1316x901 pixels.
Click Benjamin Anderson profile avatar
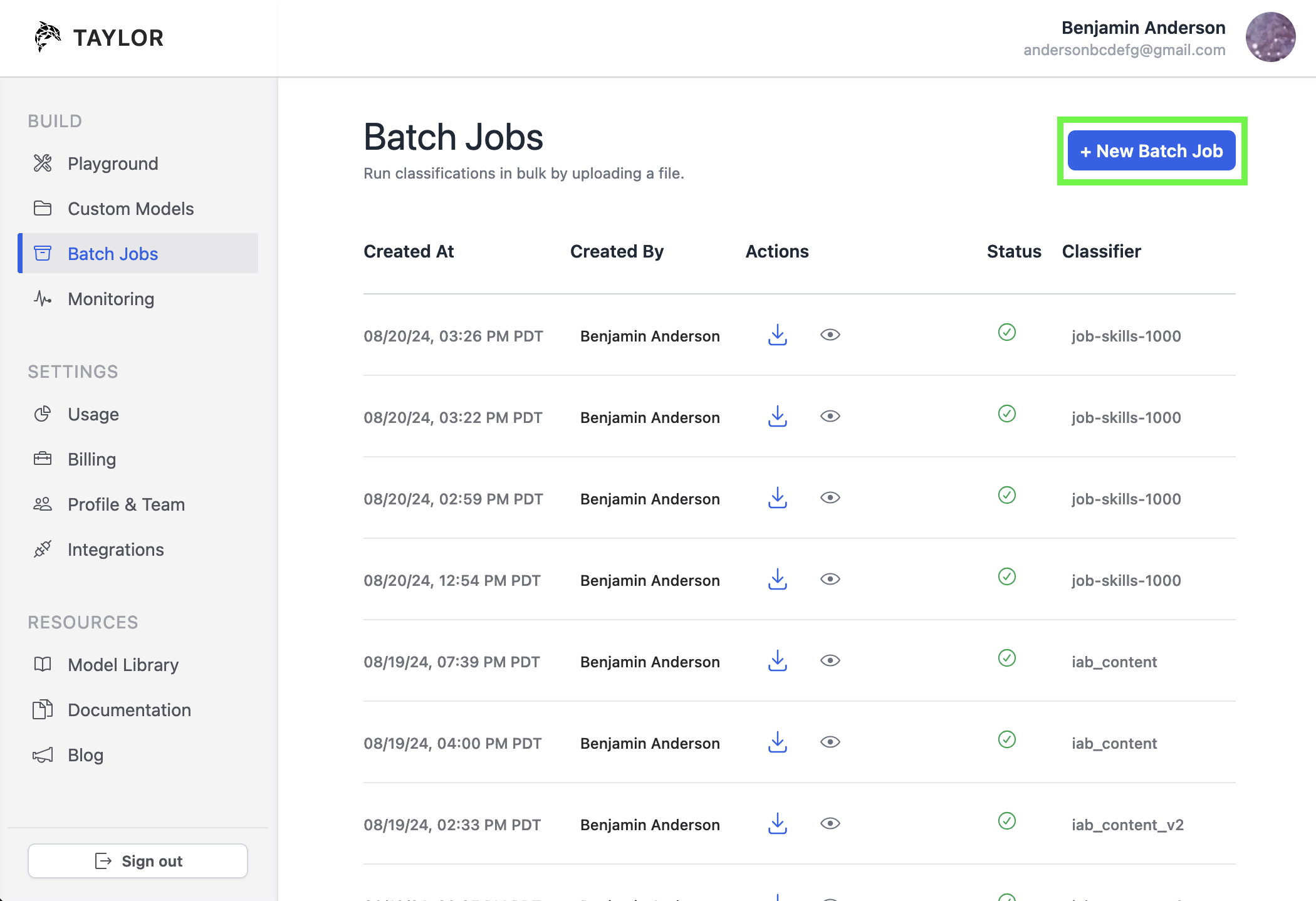(1270, 37)
